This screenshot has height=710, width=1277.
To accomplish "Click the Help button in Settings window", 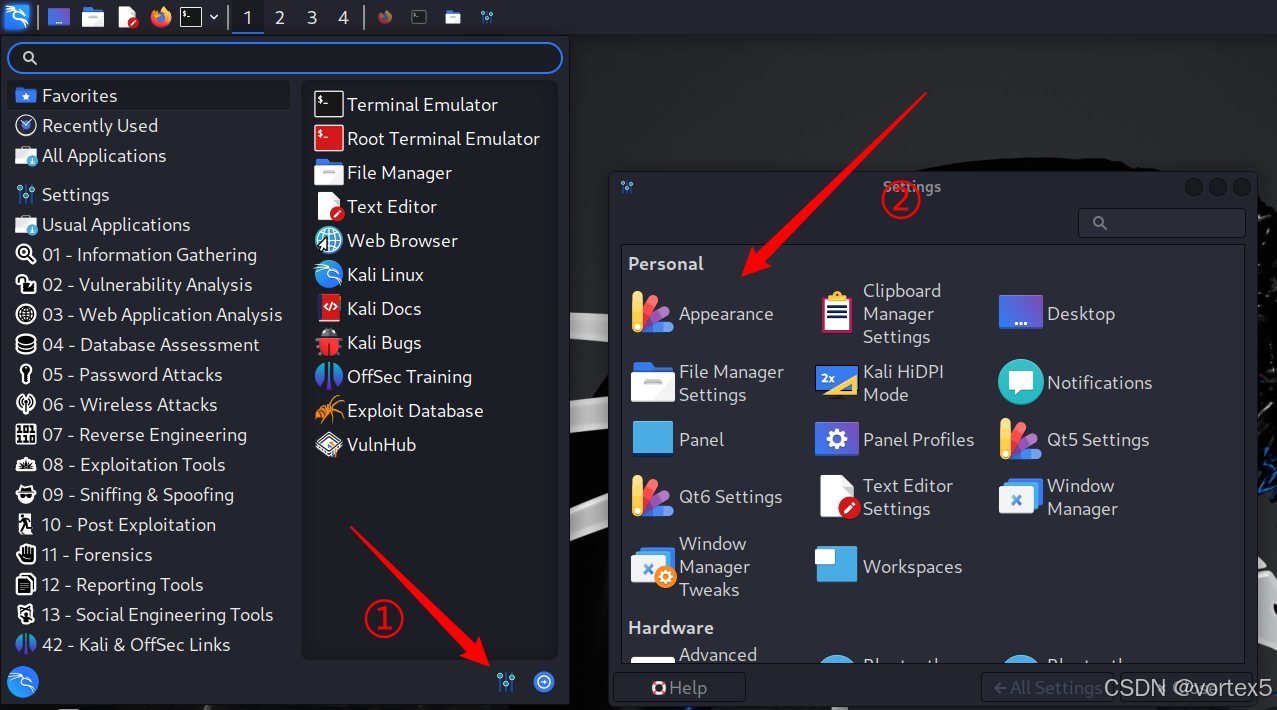I will 679,687.
